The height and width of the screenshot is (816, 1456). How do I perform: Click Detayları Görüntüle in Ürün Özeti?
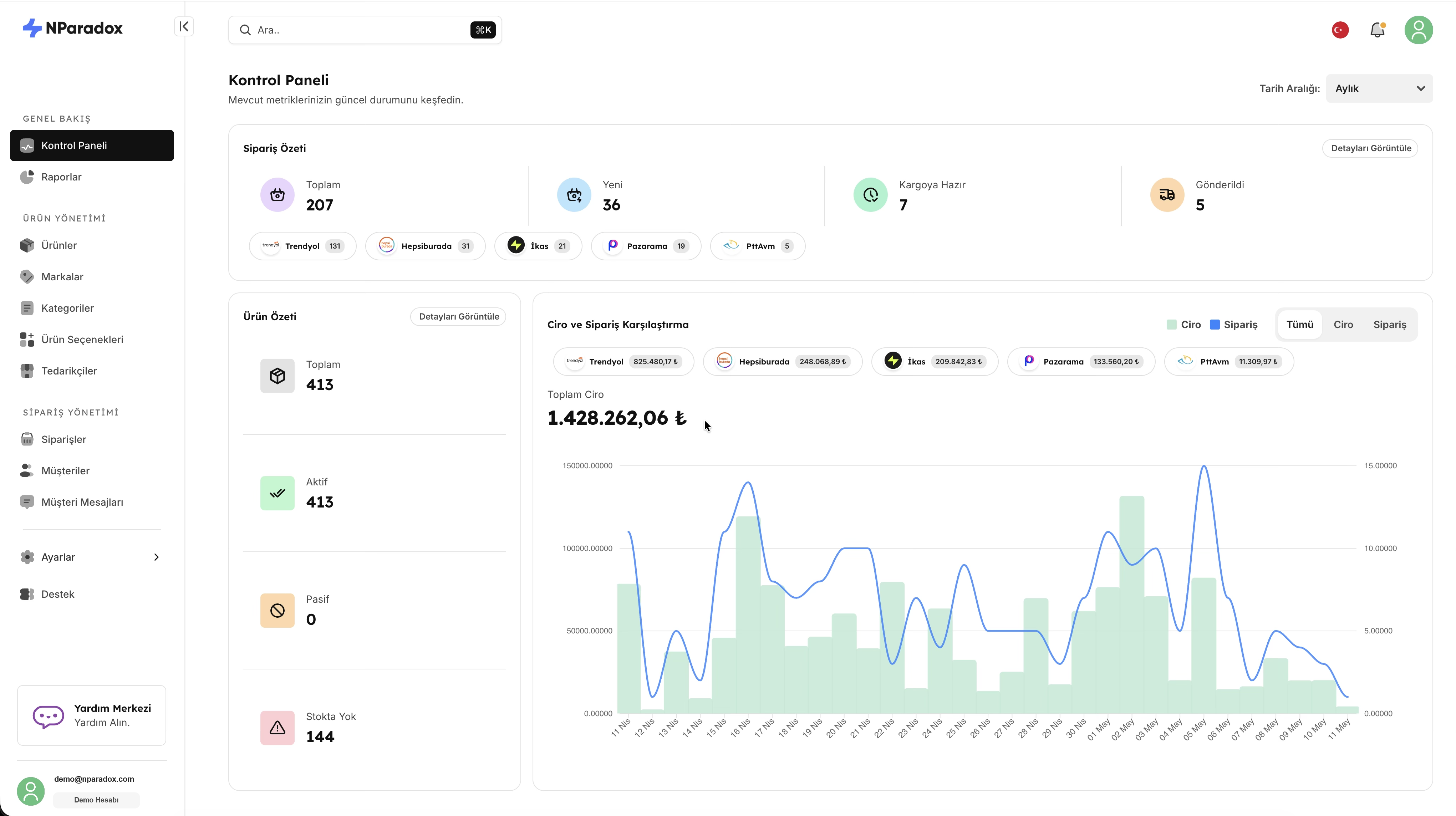click(x=458, y=316)
